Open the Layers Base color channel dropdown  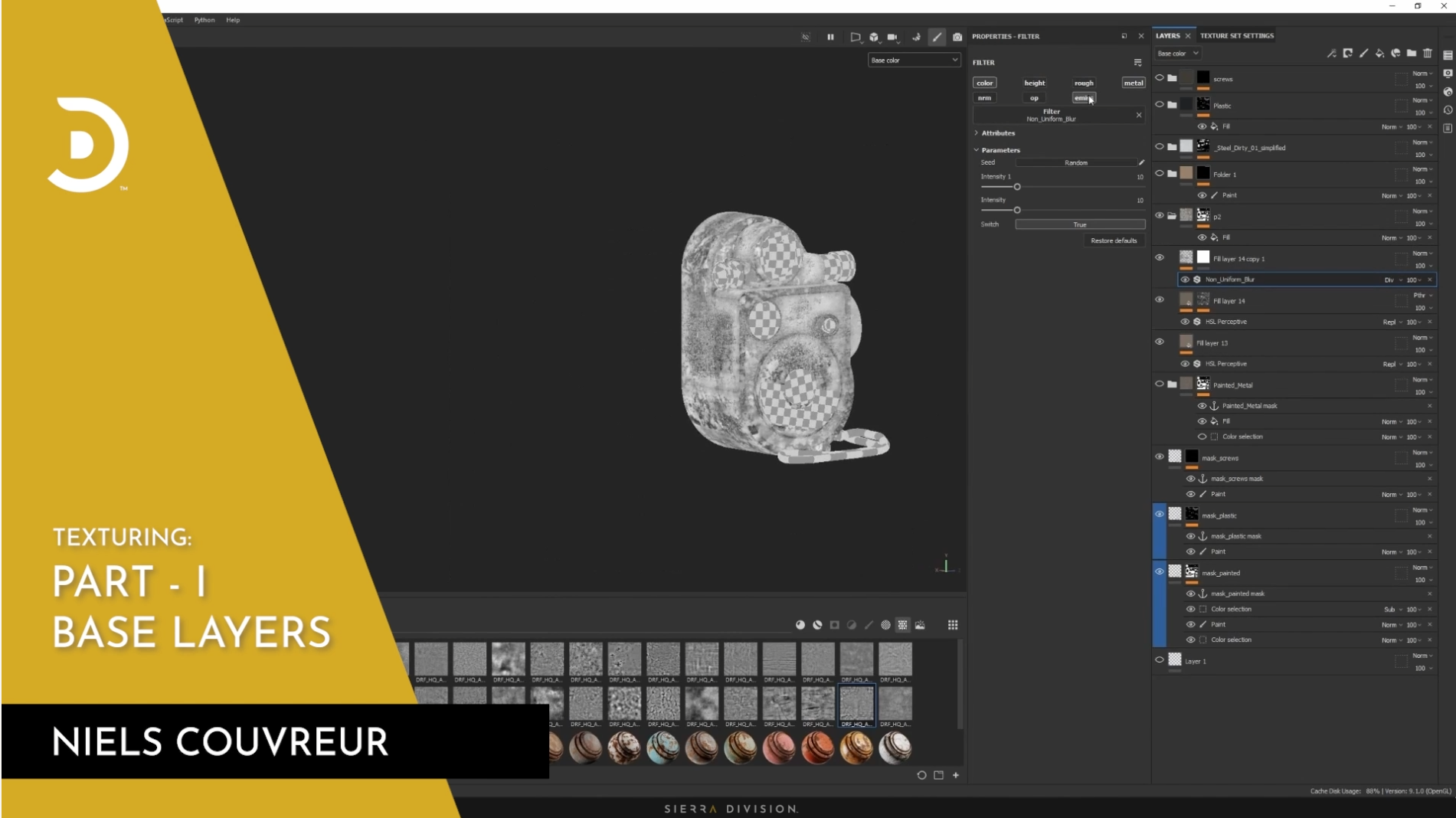coord(1178,54)
